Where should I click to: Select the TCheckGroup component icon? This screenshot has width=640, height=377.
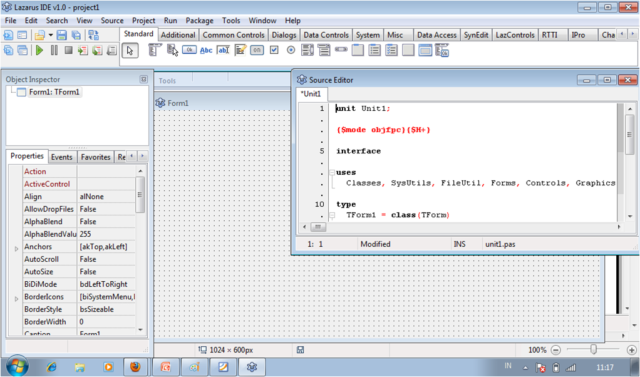click(391, 50)
